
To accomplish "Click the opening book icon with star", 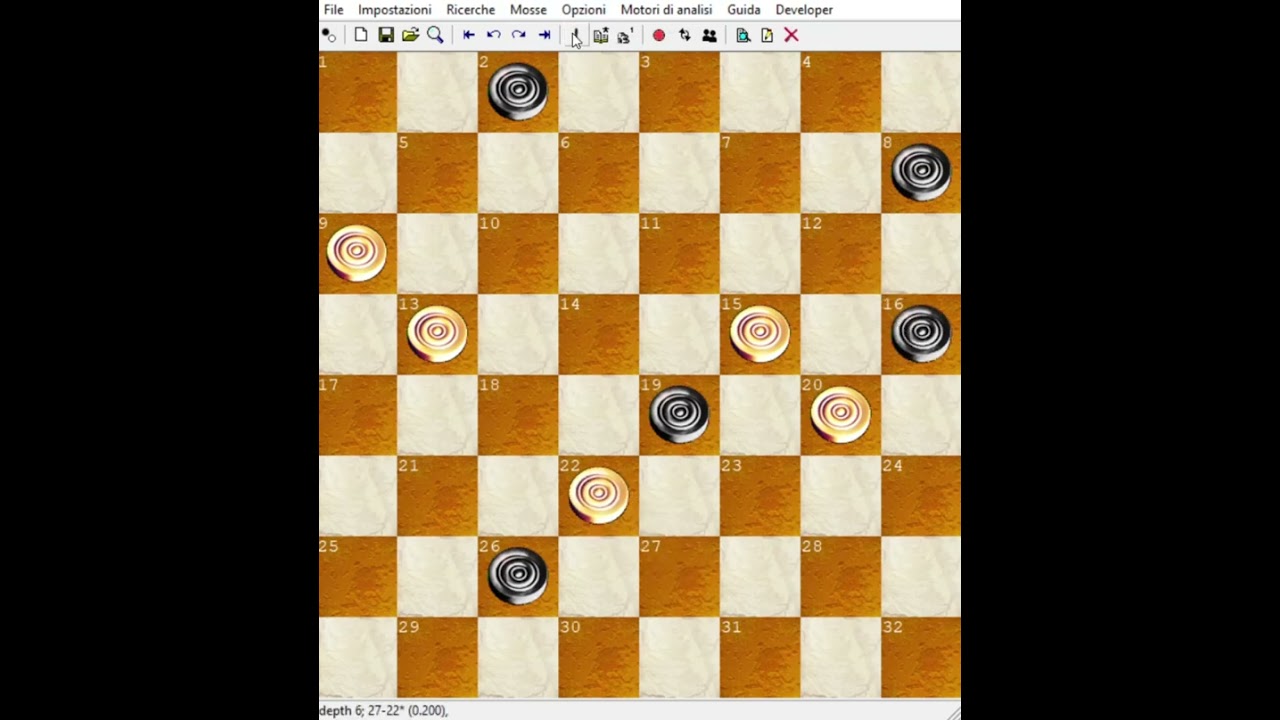I will pos(600,35).
